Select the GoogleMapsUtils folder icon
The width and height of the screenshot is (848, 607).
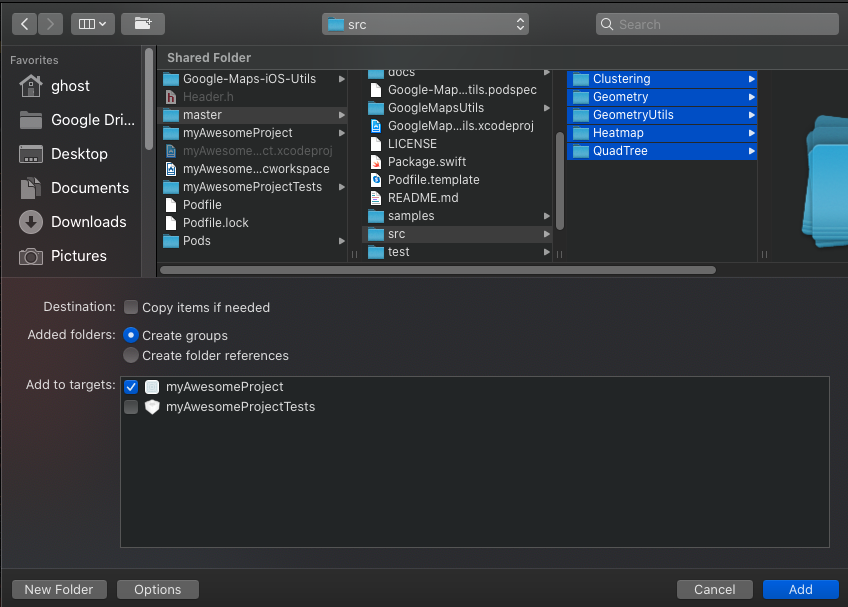[376, 108]
